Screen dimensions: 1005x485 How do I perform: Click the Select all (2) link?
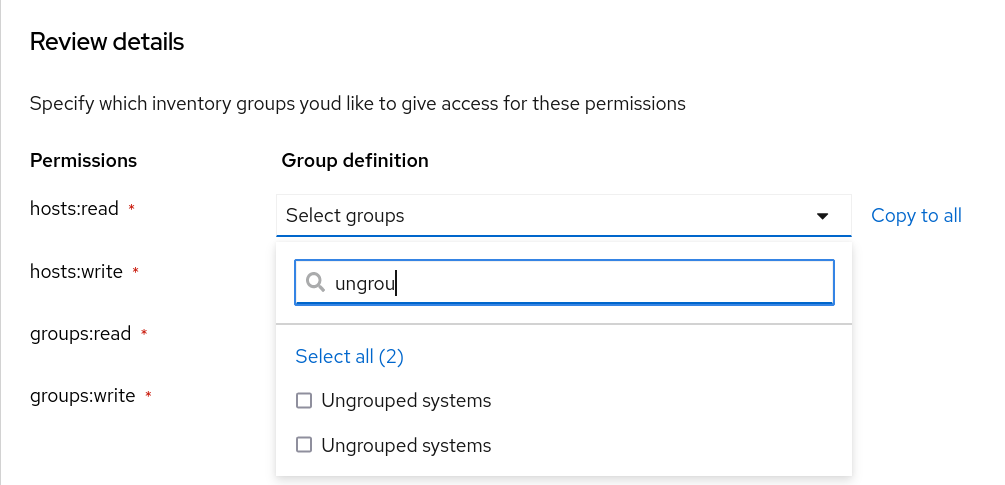pyautogui.click(x=349, y=356)
